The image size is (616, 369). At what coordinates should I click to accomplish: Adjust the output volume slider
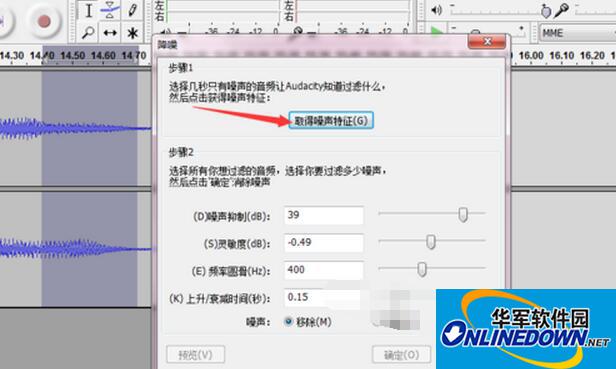click(501, 11)
